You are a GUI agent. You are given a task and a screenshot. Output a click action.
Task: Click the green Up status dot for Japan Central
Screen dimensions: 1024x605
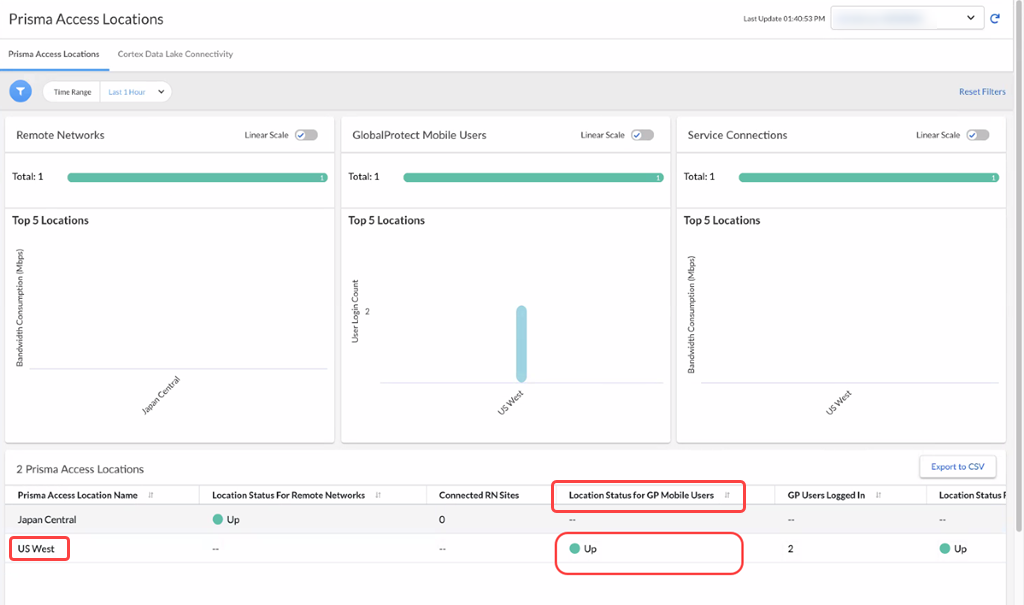pyautogui.click(x=218, y=520)
